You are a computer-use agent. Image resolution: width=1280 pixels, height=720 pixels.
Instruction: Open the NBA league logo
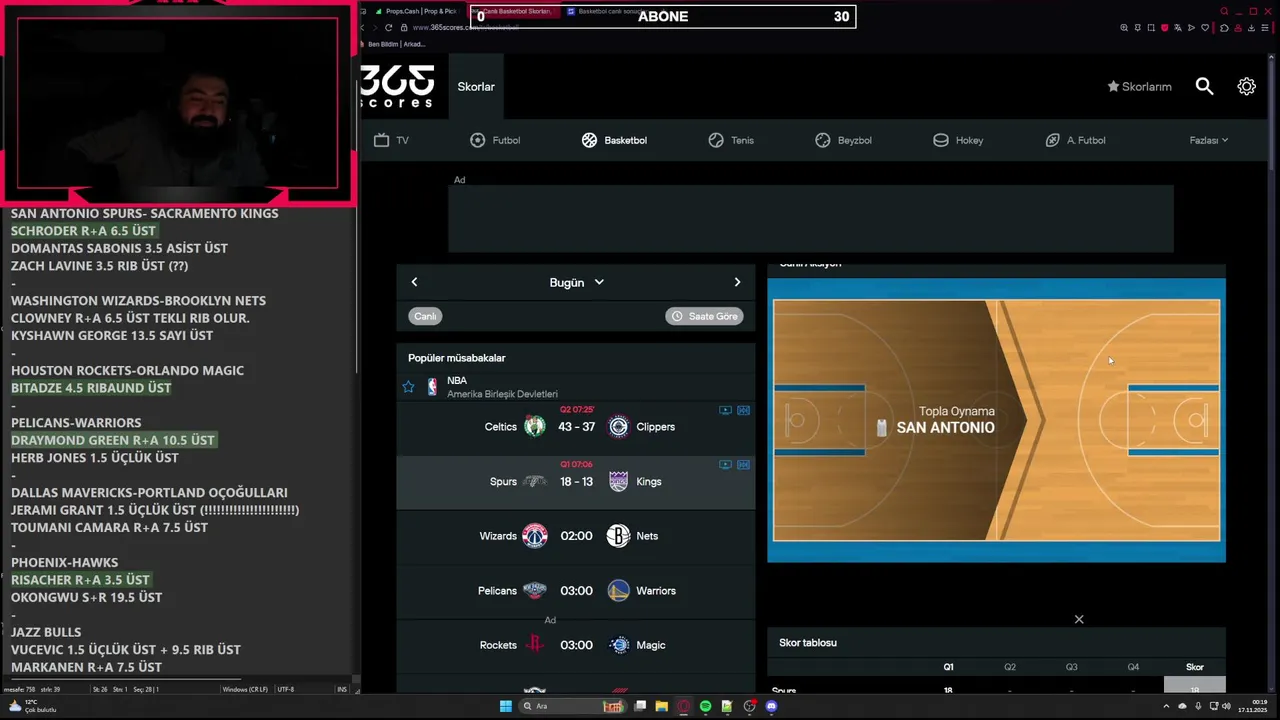(x=432, y=387)
